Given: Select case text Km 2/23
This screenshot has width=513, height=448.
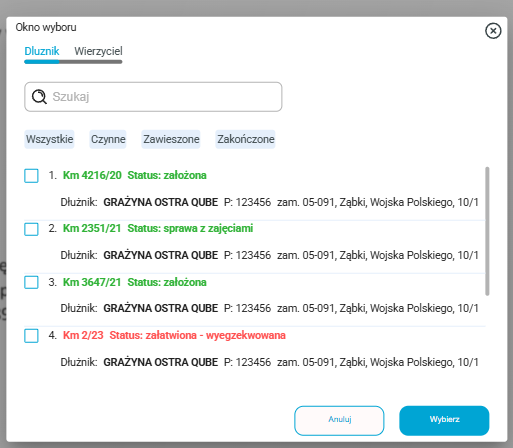Looking at the screenshot, I should 83,335.
